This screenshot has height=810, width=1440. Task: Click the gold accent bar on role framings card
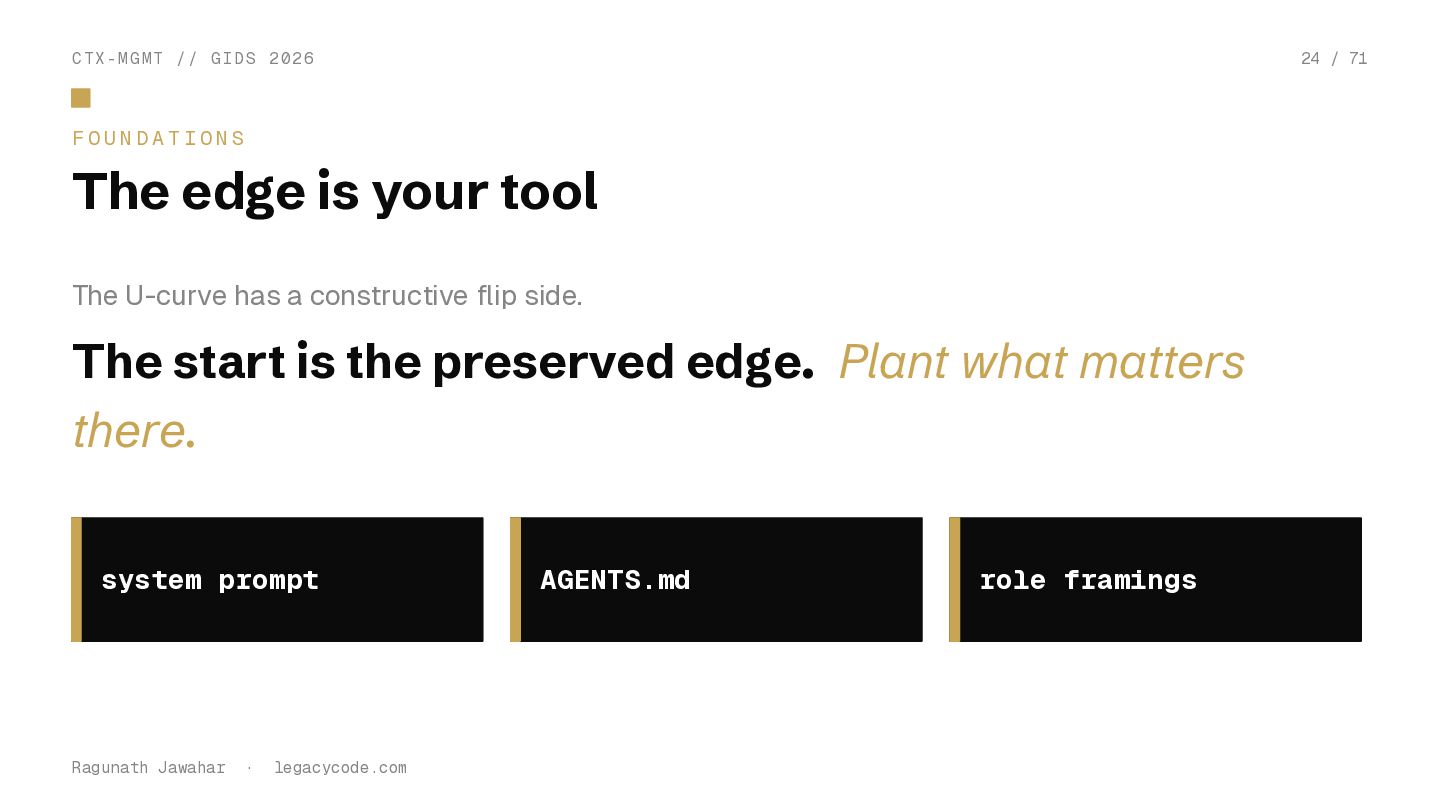click(955, 580)
